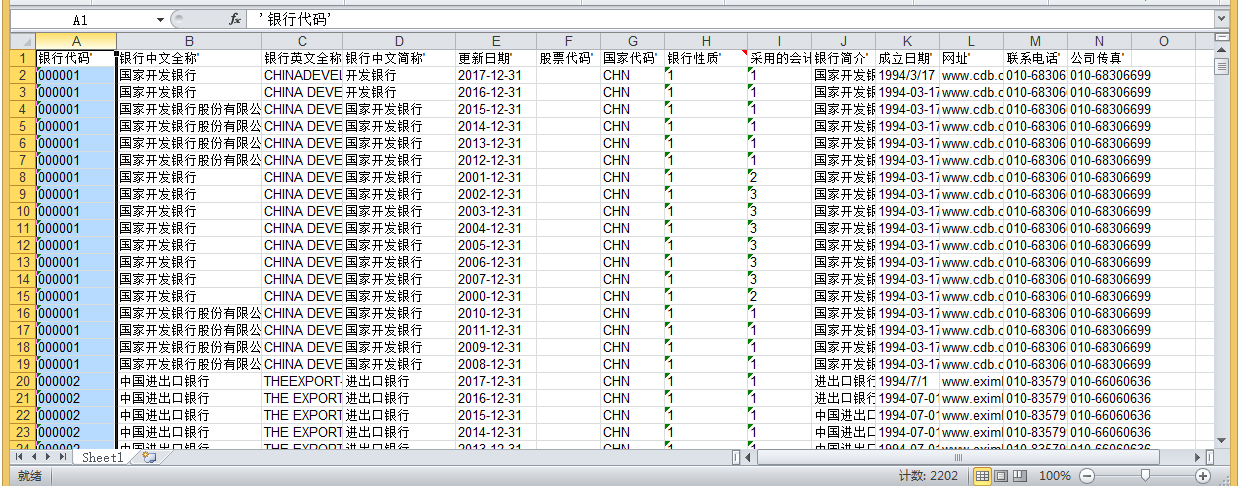The width and height of the screenshot is (1240, 486).
Task: Click the insert new worksheet icon
Action: (149, 457)
